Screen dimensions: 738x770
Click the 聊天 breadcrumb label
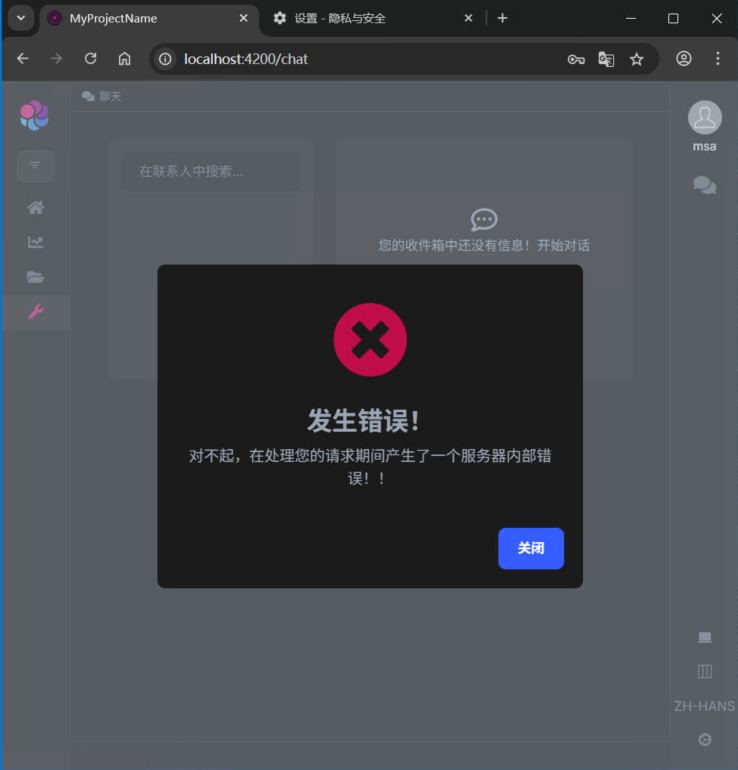click(110, 96)
